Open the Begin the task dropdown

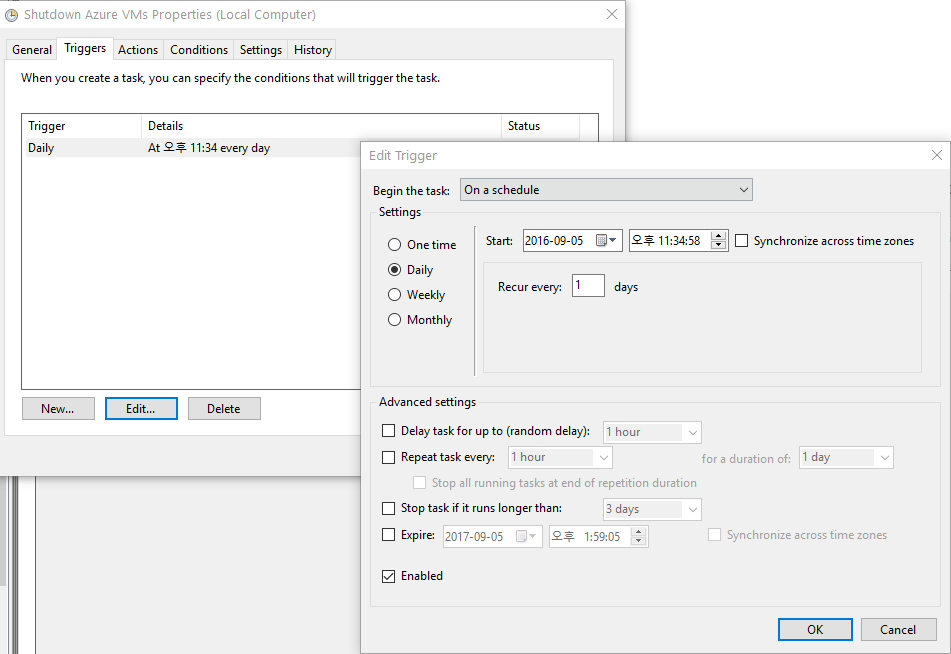click(606, 190)
